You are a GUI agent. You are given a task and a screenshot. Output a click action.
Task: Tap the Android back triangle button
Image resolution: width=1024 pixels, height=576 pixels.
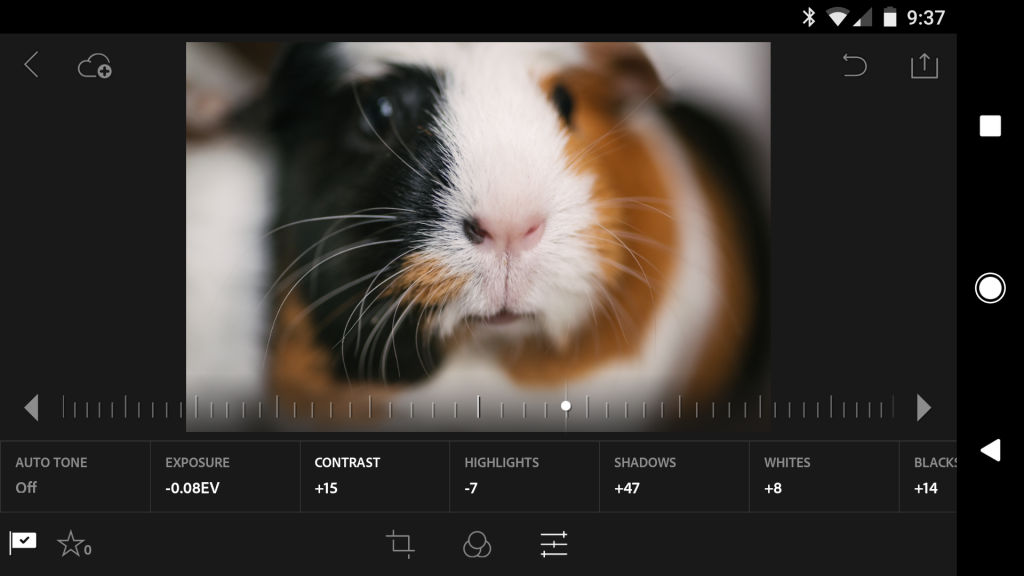991,450
